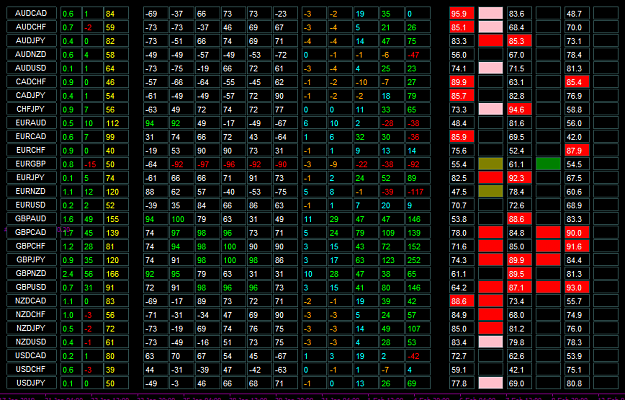The width and height of the screenshot is (625, 400).
Task: Click the red 87.9 cell in EURCHF row
Action: click(x=577, y=150)
